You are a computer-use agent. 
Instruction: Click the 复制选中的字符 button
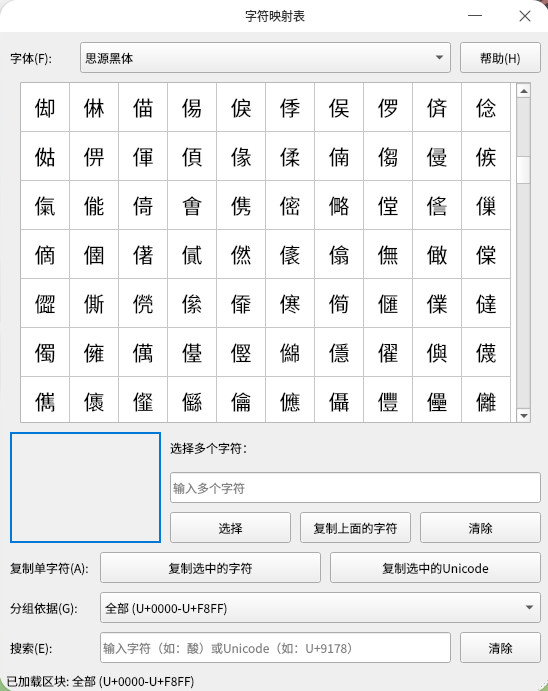tap(210, 568)
